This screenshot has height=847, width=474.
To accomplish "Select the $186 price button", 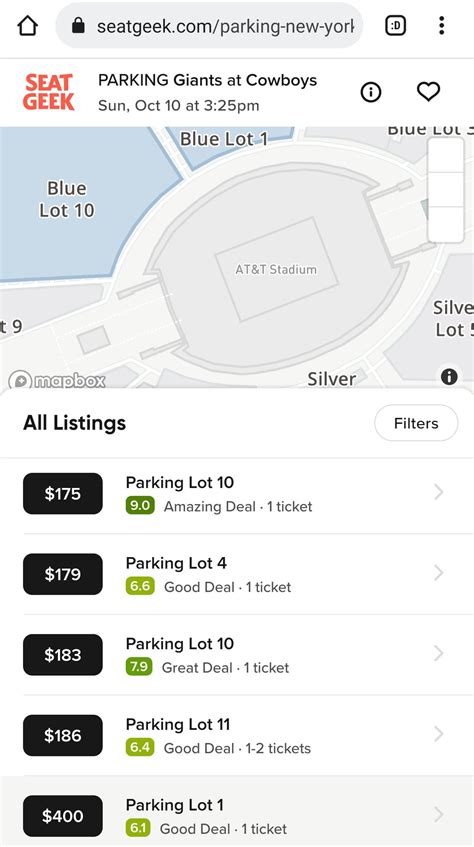I will 63,735.
